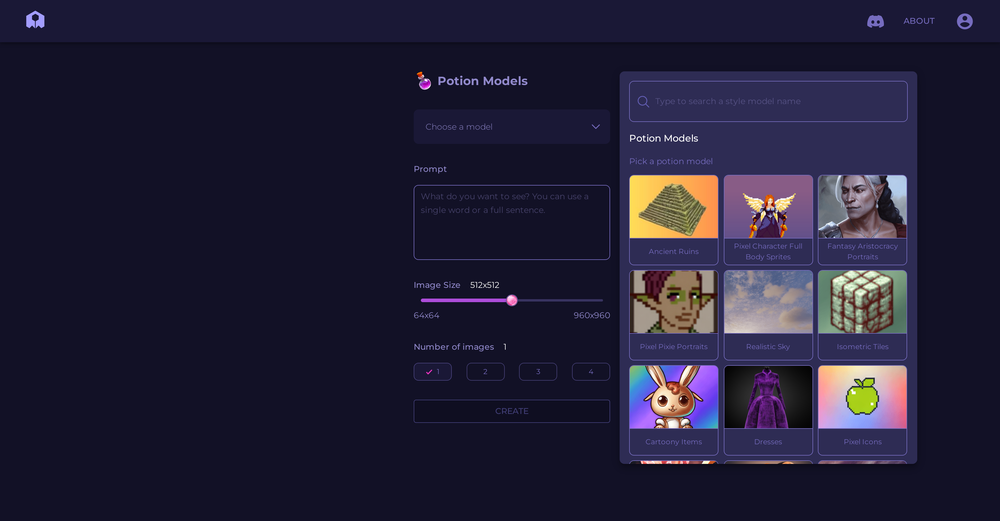Open the ABOUT page
The height and width of the screenshot is (521, 1000).
pos(918,21)
